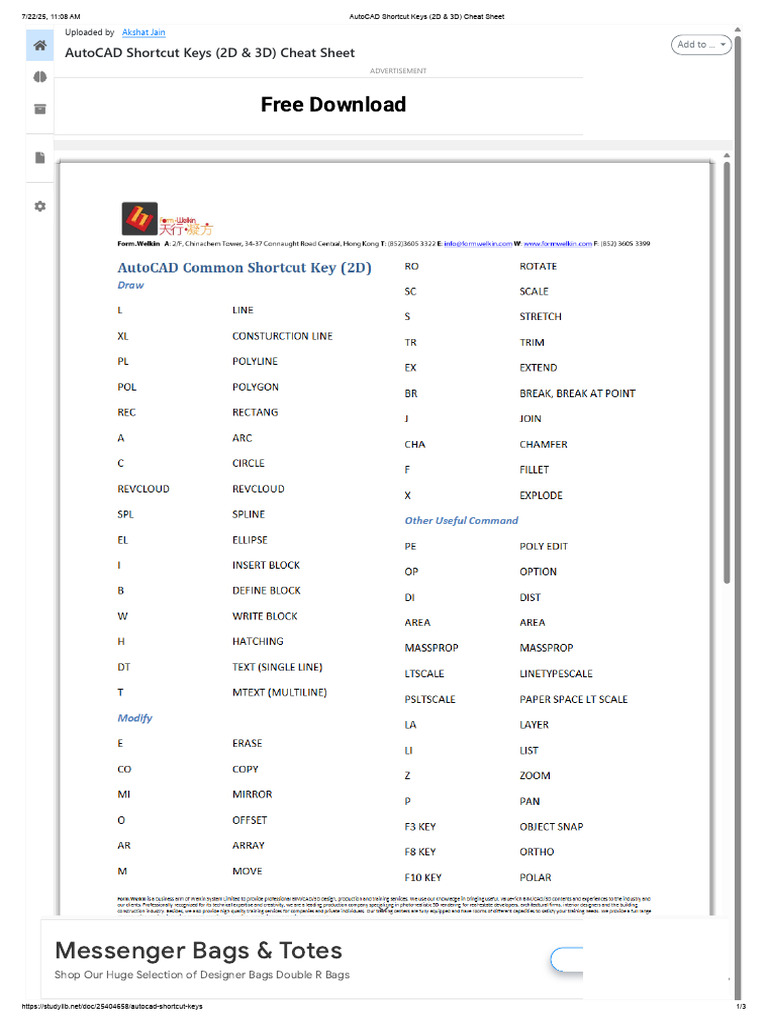Screen dimensions: 768x1024
Task: Click the HATCHING command text
Action: [258, 641]
